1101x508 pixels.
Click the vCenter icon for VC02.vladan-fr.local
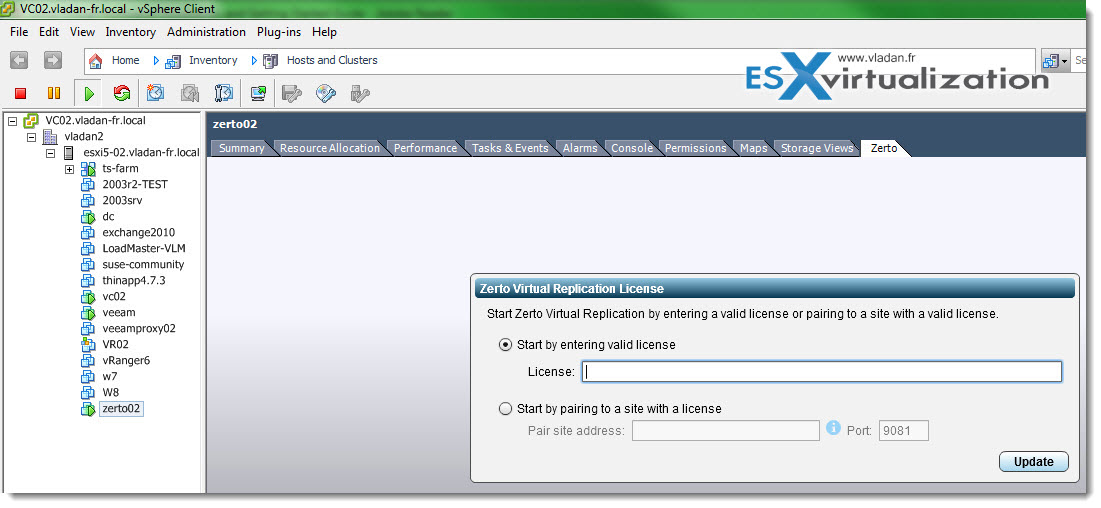pyautogui.click(x=30, y=121)
